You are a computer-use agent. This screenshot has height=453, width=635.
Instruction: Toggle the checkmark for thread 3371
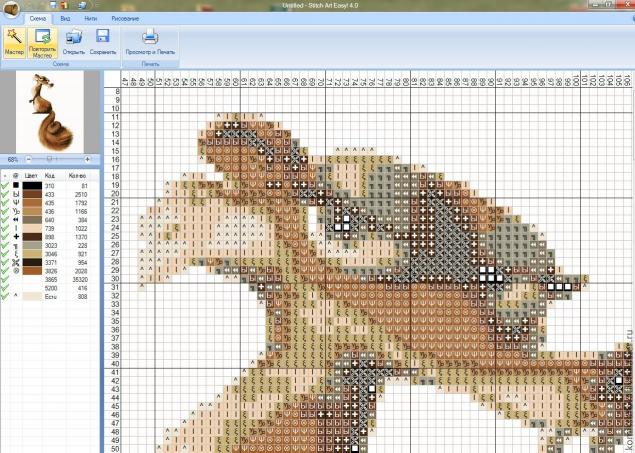5,262
